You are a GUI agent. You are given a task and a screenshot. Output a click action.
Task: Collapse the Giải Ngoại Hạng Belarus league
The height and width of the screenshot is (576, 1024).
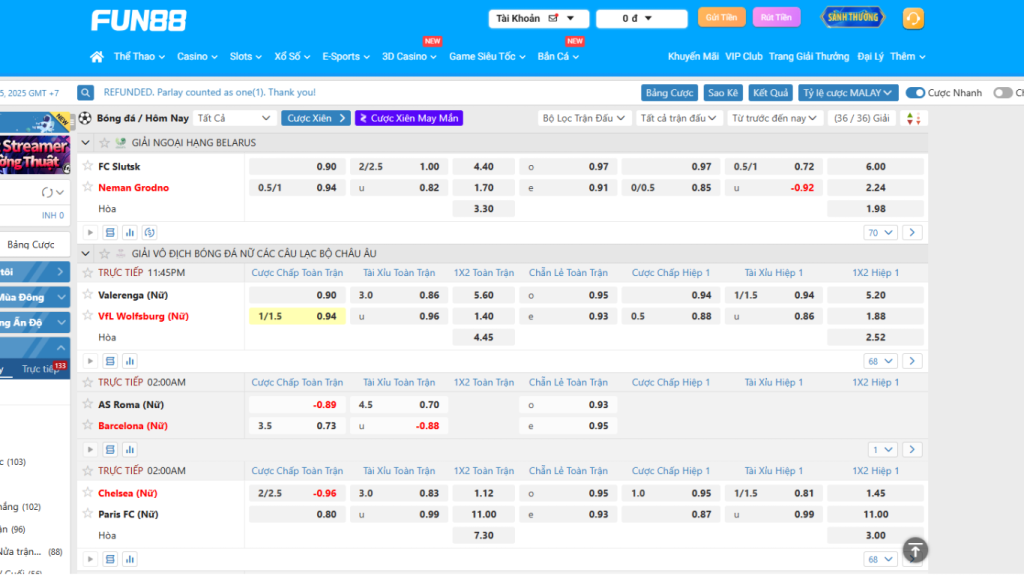click(x=86, y=143)
